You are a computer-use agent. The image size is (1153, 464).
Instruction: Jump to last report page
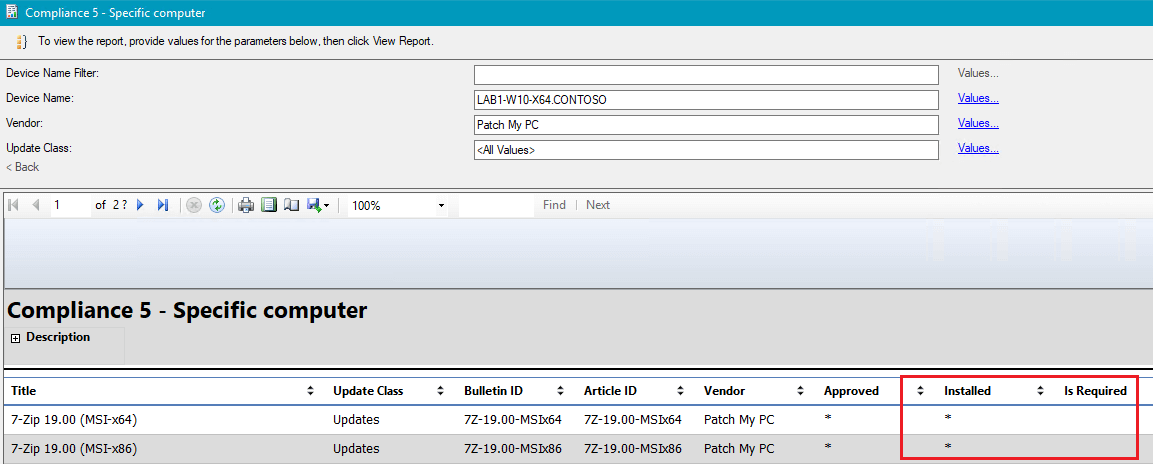coord(163,205)
